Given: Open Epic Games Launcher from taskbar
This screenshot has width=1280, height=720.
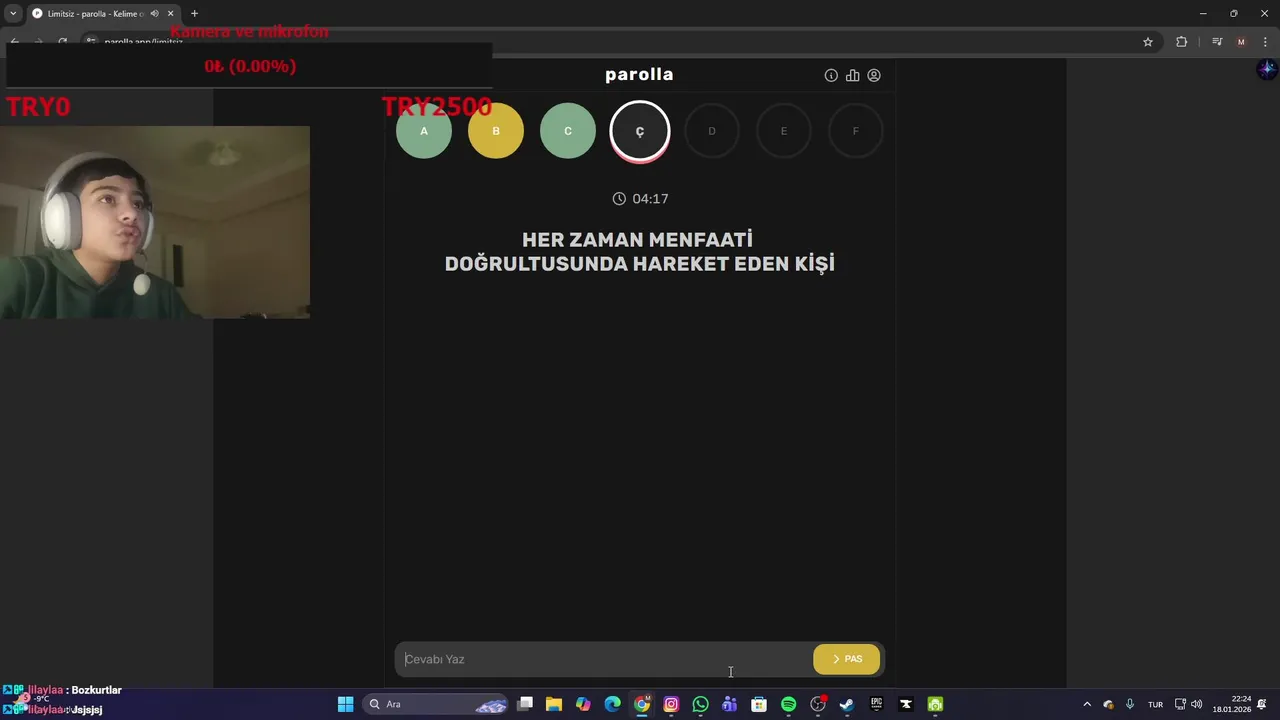Looking at the screenshot, I should coord(876,704).
